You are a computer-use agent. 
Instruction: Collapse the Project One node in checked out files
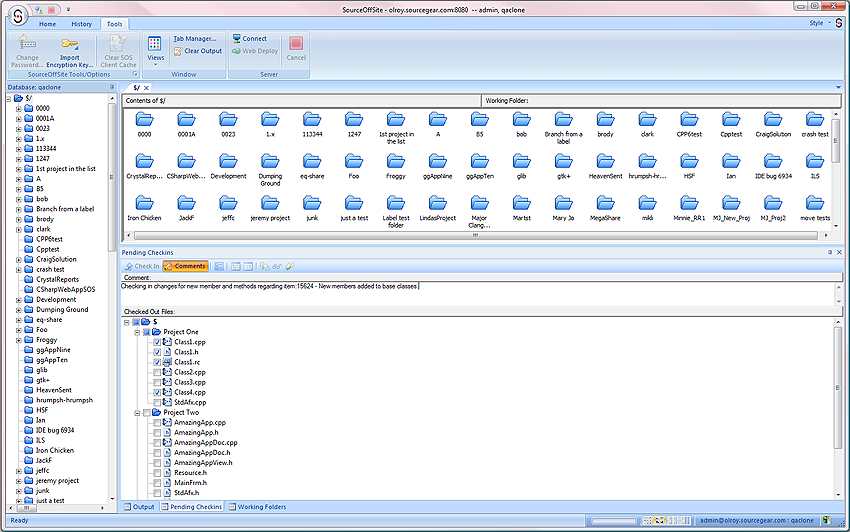pyautogui.click(x=136, y=332)
